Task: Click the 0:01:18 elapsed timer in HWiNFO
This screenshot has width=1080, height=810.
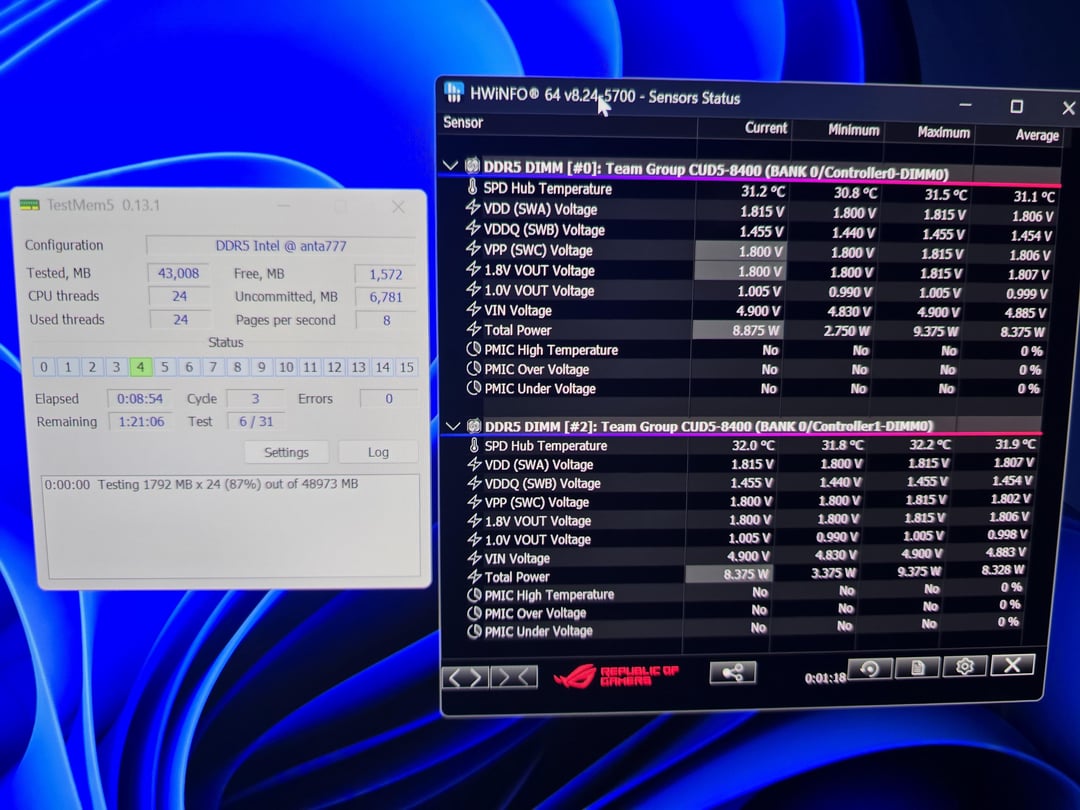Action: tap(825, 678)
